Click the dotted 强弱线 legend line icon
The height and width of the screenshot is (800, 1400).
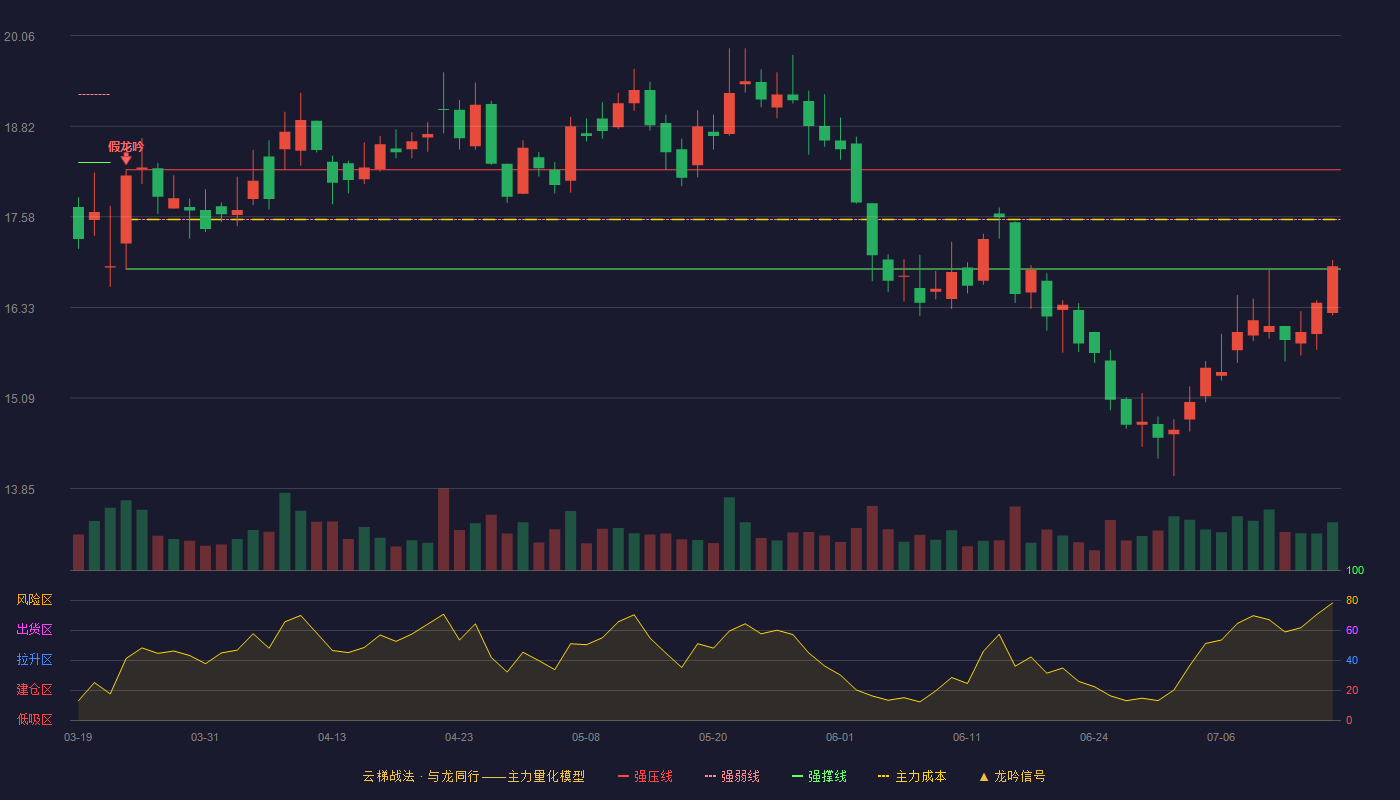tap(710, 776)
